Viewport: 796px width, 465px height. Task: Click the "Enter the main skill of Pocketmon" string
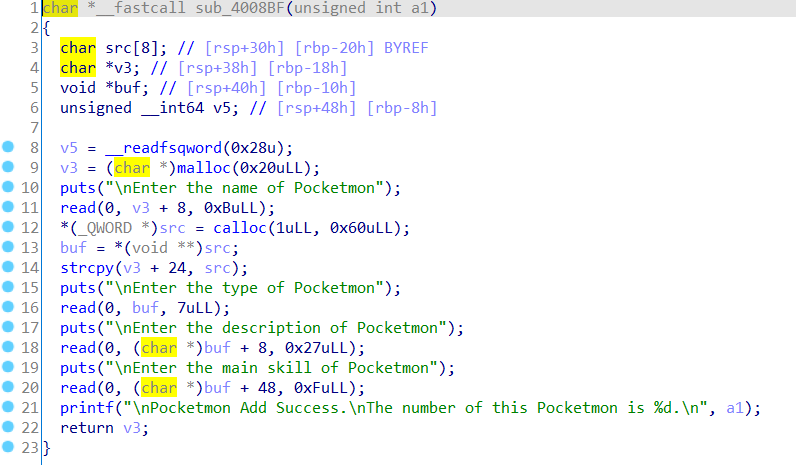point(271,368)
